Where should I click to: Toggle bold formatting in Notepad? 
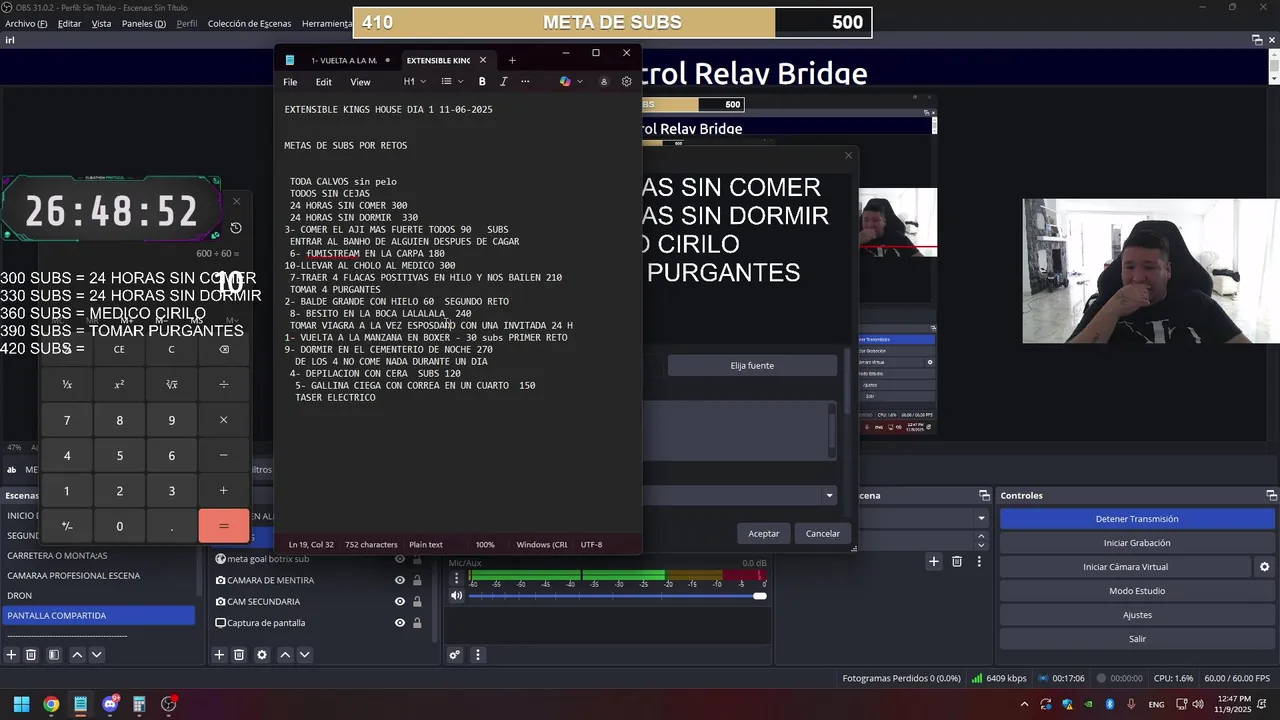482,82
